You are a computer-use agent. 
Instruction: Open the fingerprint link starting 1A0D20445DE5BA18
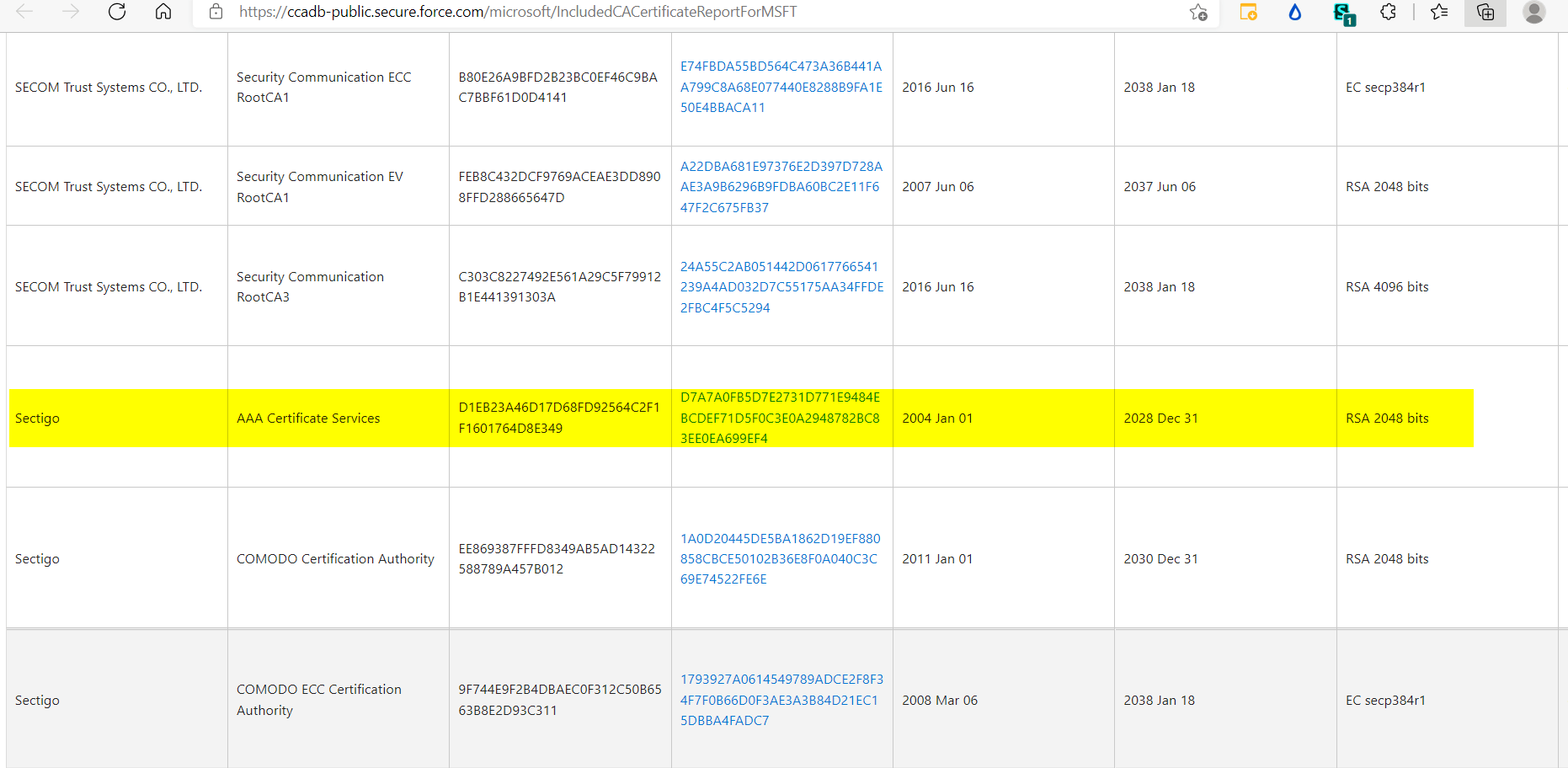pos(781,558)
